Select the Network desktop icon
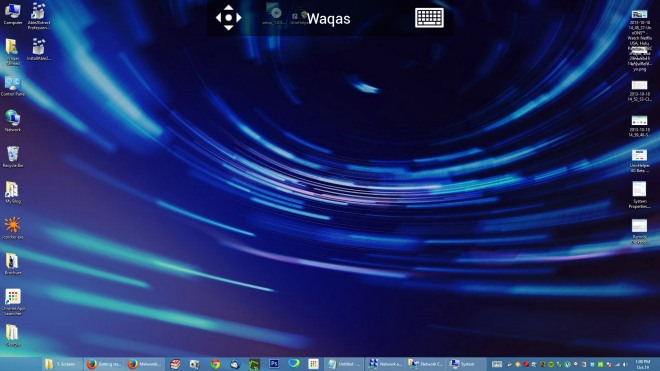This screenshot has width=660, height=371. coord(13,121)
